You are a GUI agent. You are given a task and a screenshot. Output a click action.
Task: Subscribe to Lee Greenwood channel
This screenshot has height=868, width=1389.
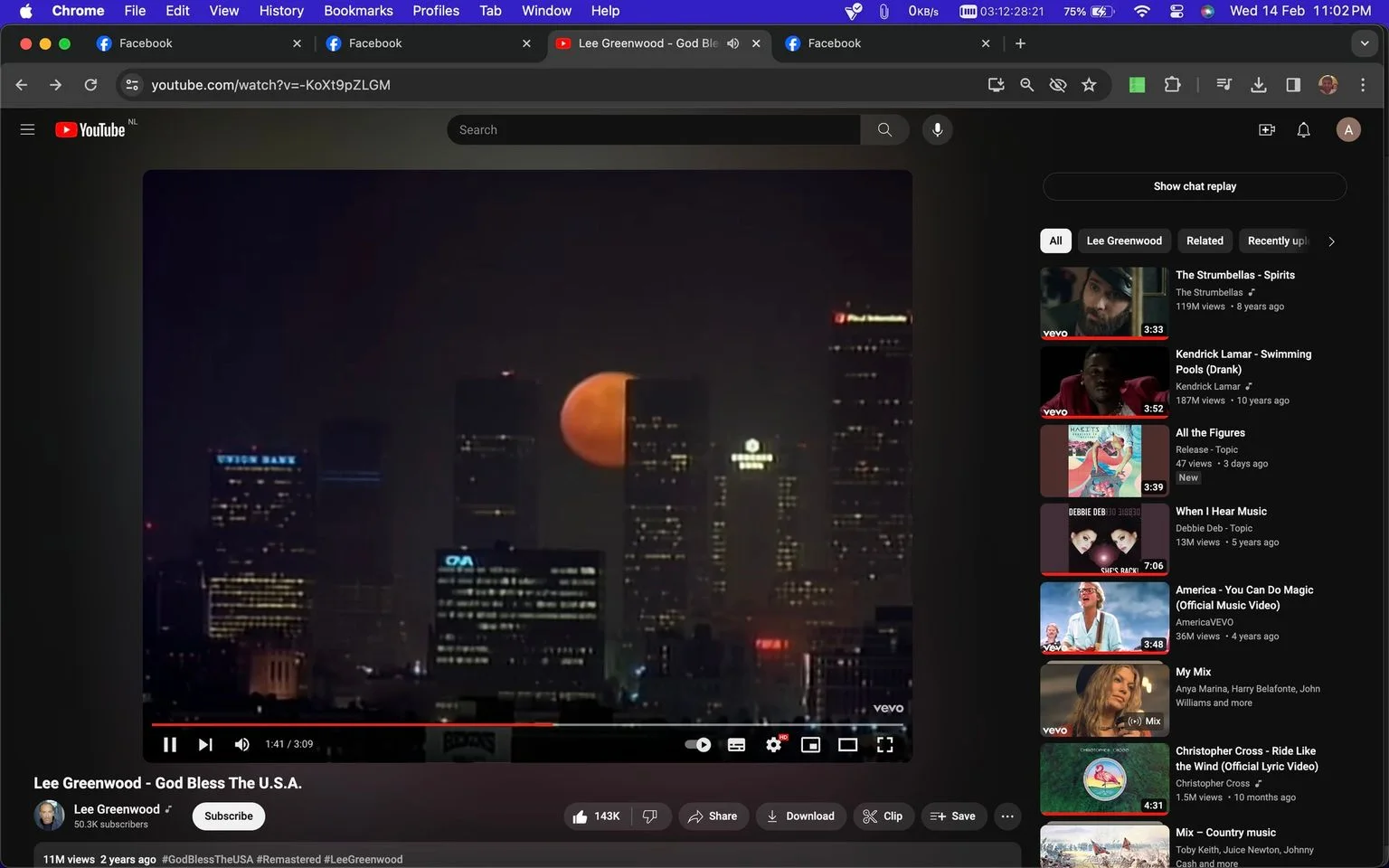pos(229,816)
